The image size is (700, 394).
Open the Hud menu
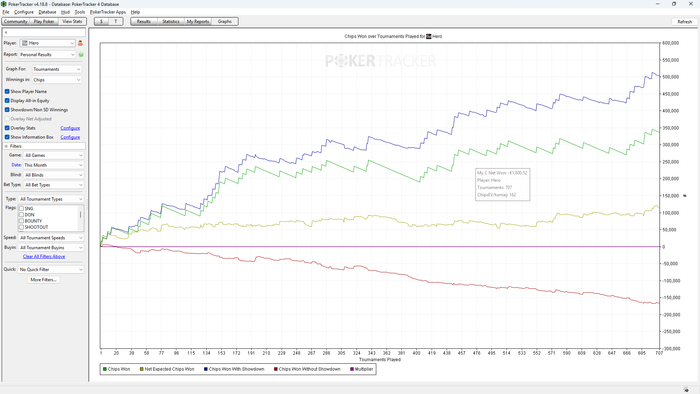coord(65,12)
